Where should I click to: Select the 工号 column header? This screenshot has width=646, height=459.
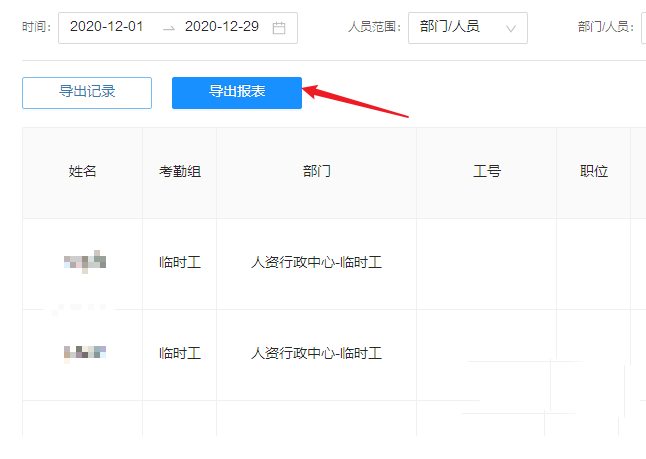click(487, 171)
